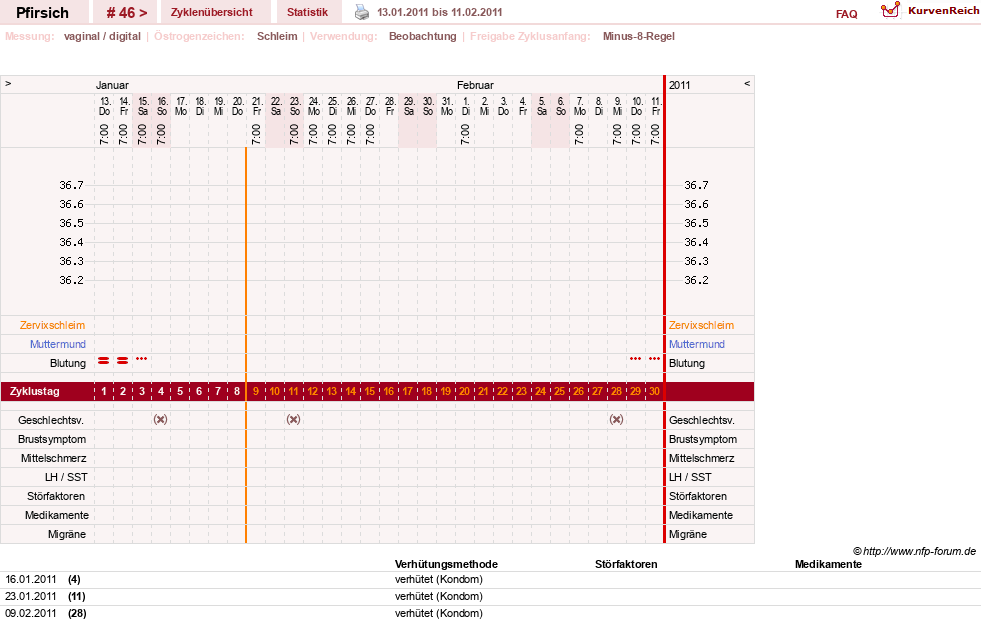
Task: Click the left 36.7 temperature axis label
Action: pos(71,185)
